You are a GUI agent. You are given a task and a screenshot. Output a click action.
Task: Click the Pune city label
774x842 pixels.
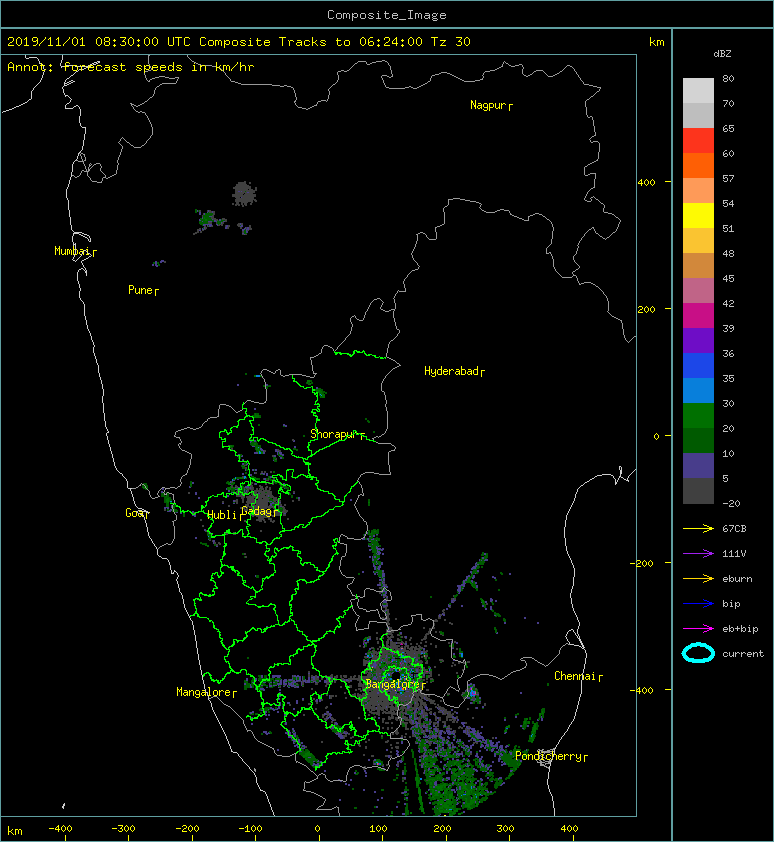coord(140,290)
